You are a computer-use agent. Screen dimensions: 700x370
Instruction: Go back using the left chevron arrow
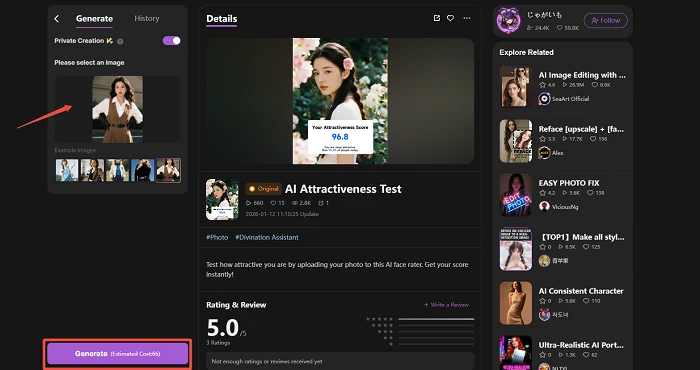tap(56, 18)
